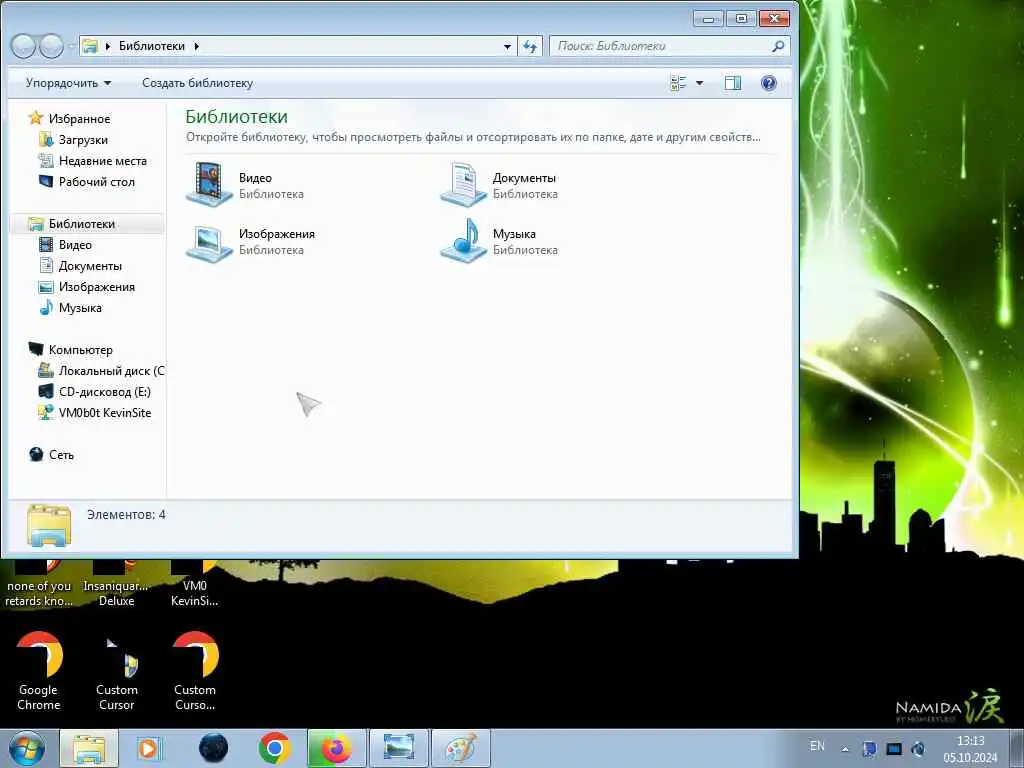Switch to Firefox on the taskbar

(336, 748)
